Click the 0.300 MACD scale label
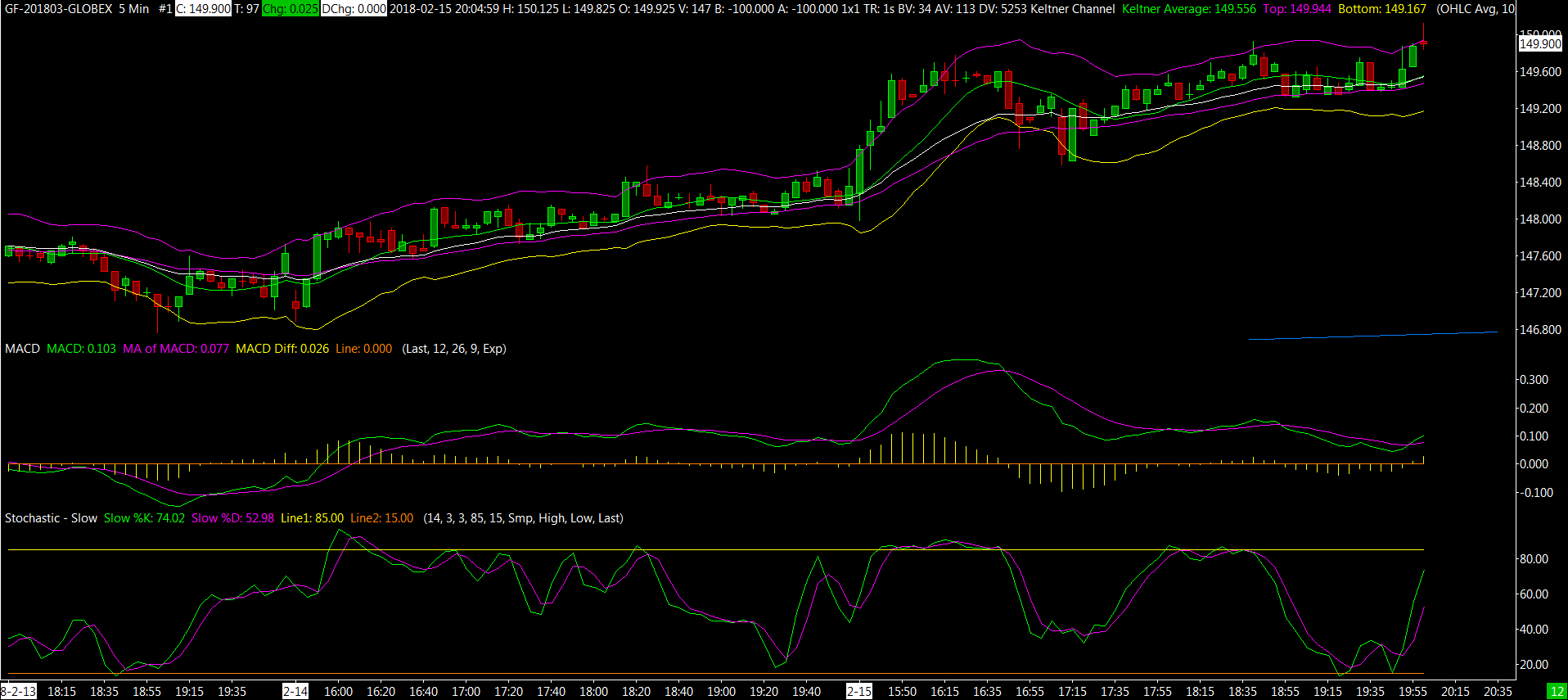Image resolution: width=1568 pixels, height=700 pixels. [1534, 380]
